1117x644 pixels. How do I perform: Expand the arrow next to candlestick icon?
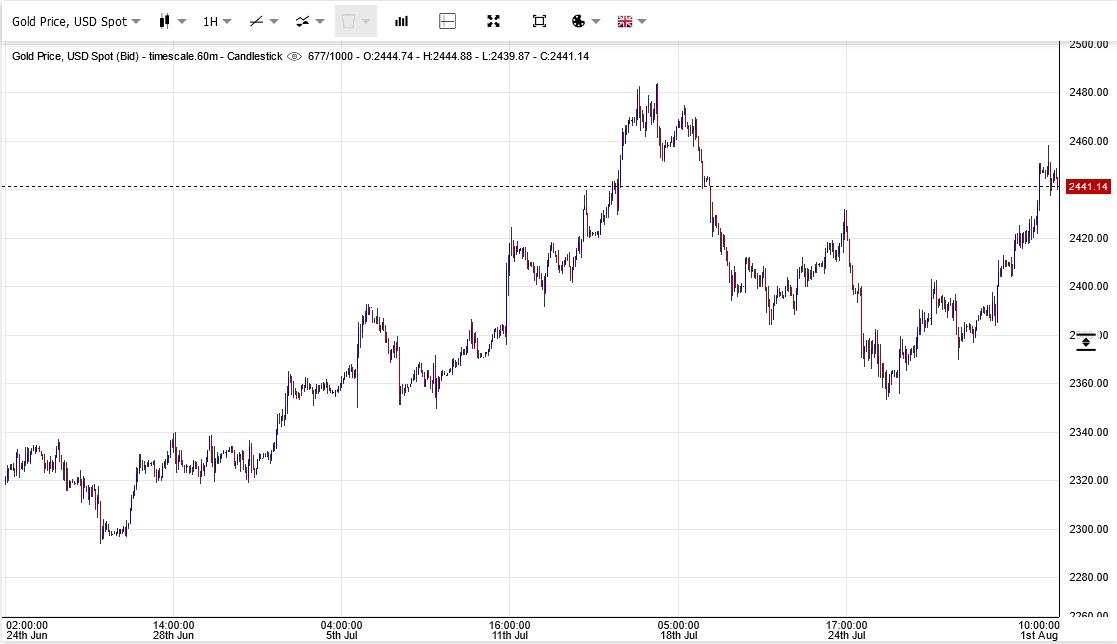[182, 21]
